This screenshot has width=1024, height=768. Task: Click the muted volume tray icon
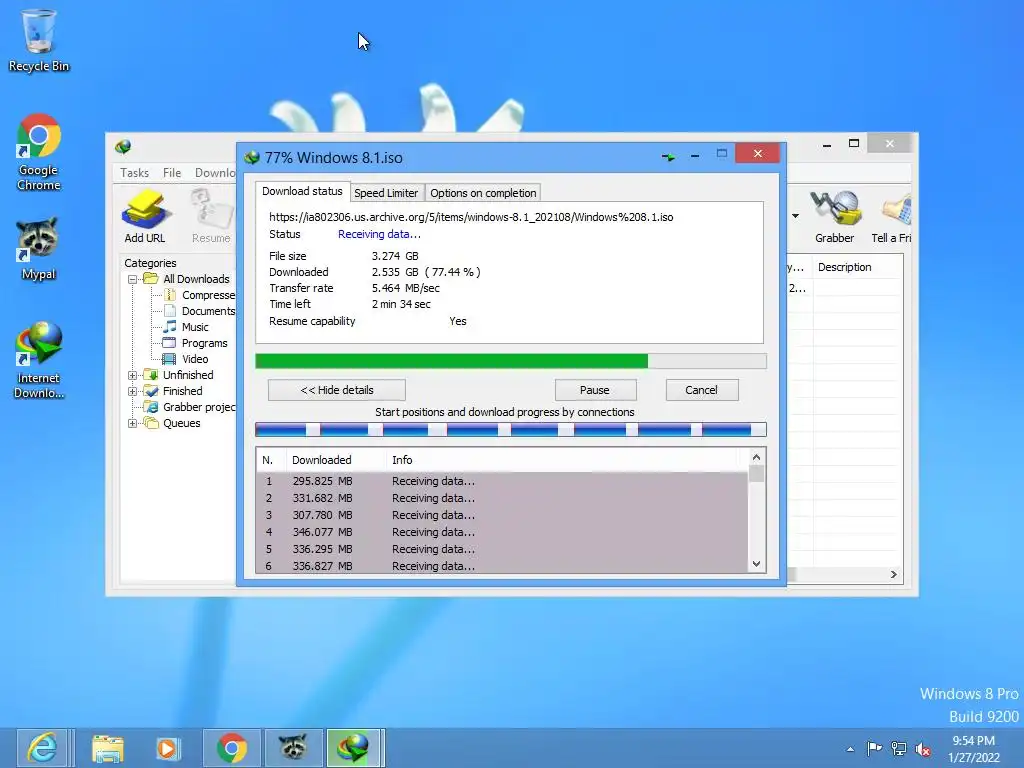tap(923, 748)
